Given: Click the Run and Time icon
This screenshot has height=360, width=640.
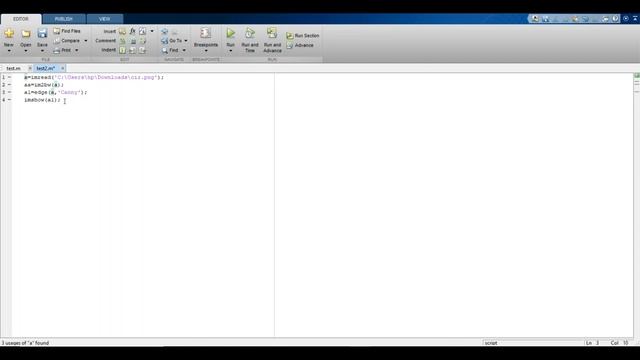Looking at the screenshot, I should (x=250, y=33).
